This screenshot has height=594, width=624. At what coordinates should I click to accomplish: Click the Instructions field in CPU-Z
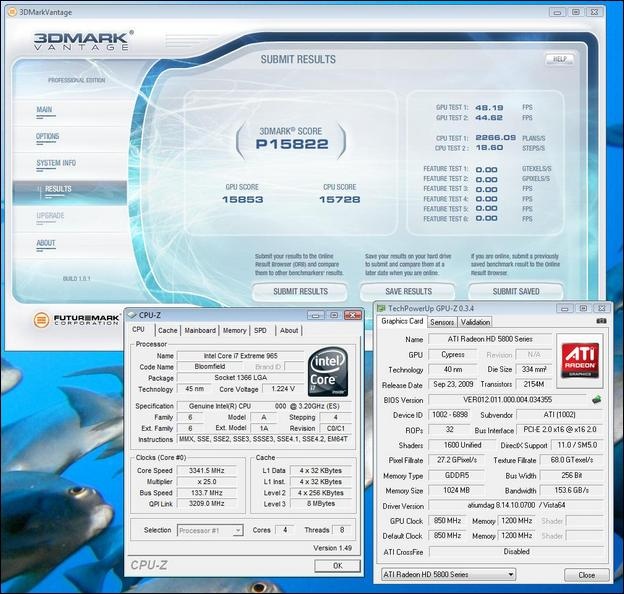[264, 439]
